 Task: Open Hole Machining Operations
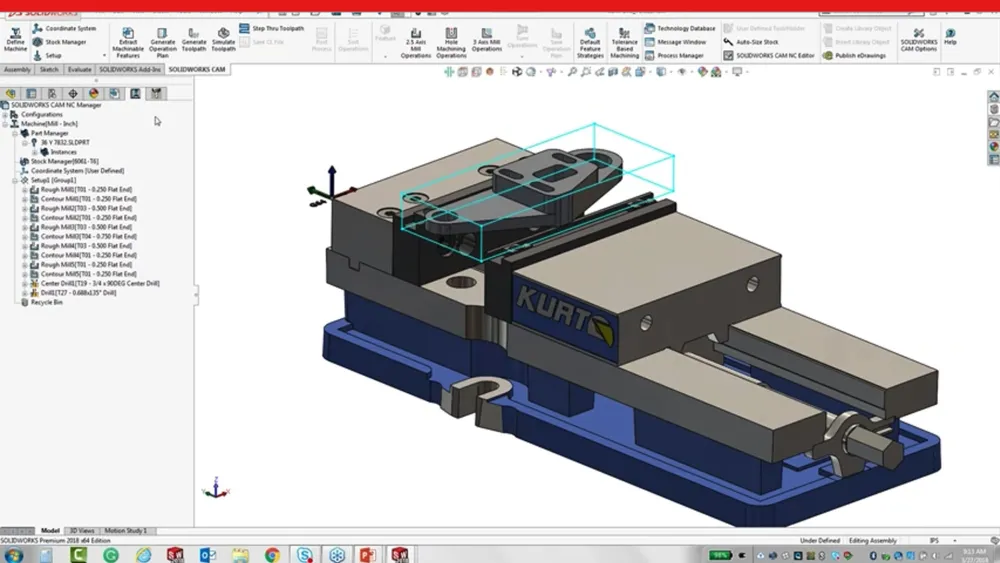(x=451, y=43)
